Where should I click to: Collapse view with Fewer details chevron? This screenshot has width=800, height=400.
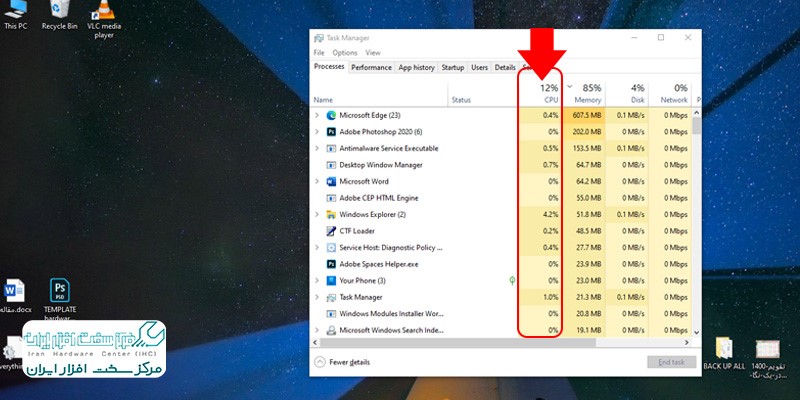(320, 362)
